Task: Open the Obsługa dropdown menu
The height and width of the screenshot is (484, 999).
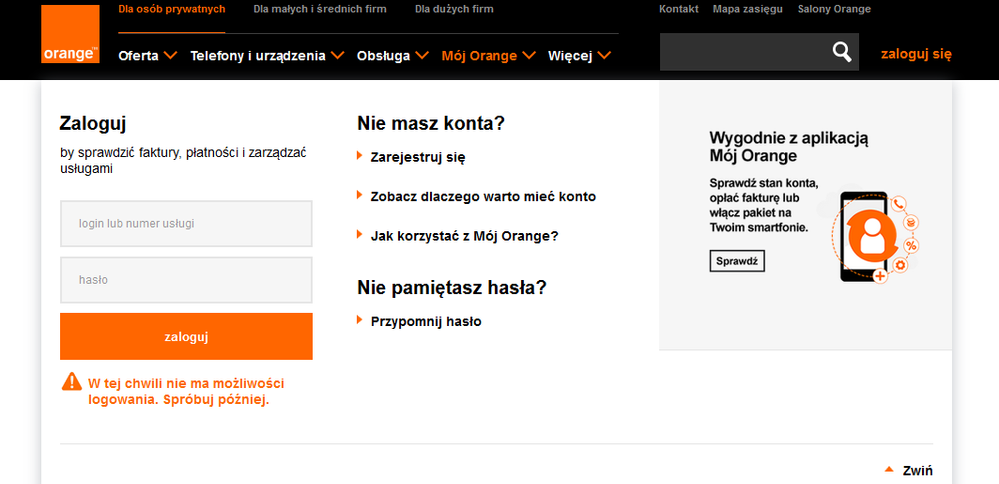Action: (x=392, y=56)
